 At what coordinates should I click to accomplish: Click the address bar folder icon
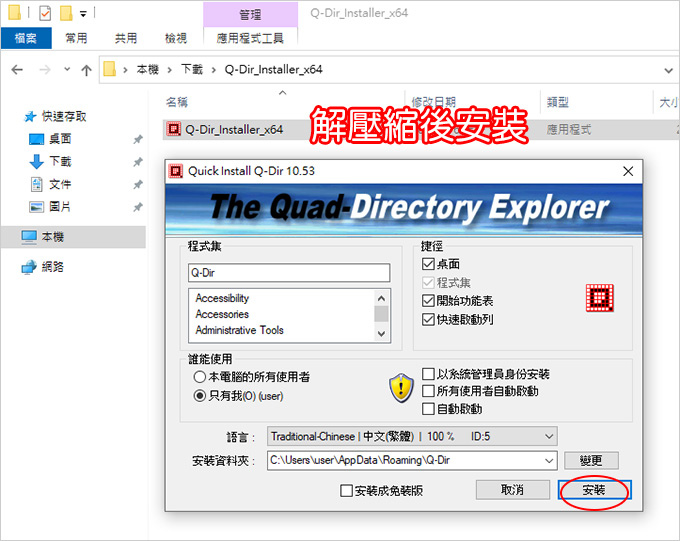(x=110, y=69)
